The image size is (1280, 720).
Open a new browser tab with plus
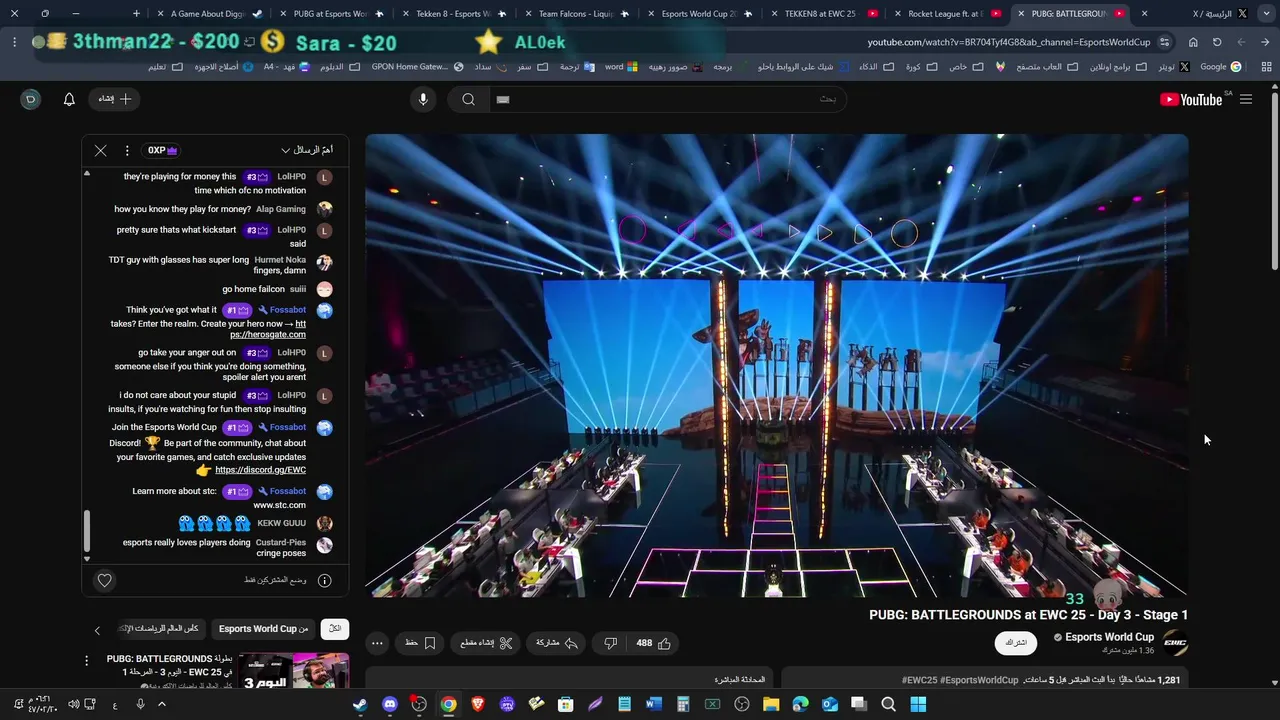click(136, 14)
